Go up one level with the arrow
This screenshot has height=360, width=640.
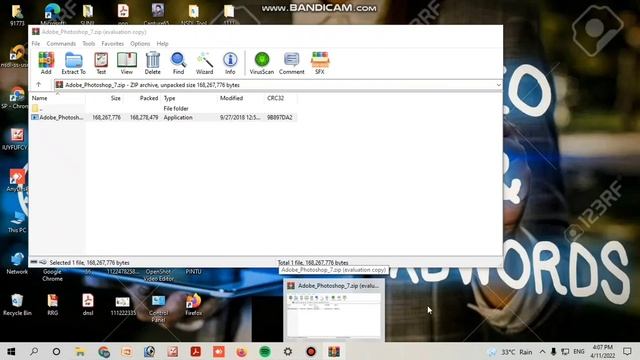pos(39,84)
